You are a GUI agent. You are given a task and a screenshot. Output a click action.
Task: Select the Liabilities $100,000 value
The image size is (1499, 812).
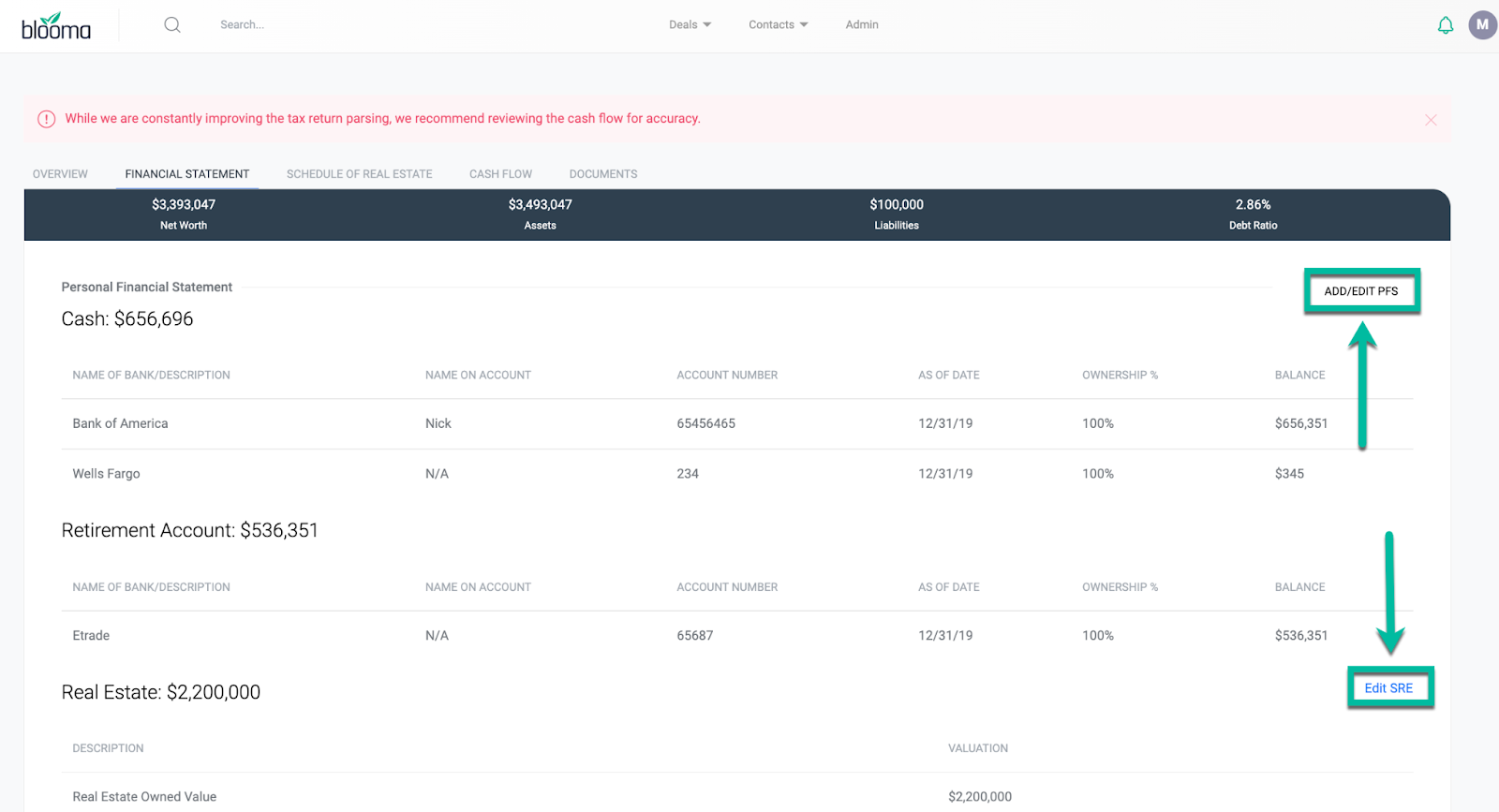pos(897,205)
